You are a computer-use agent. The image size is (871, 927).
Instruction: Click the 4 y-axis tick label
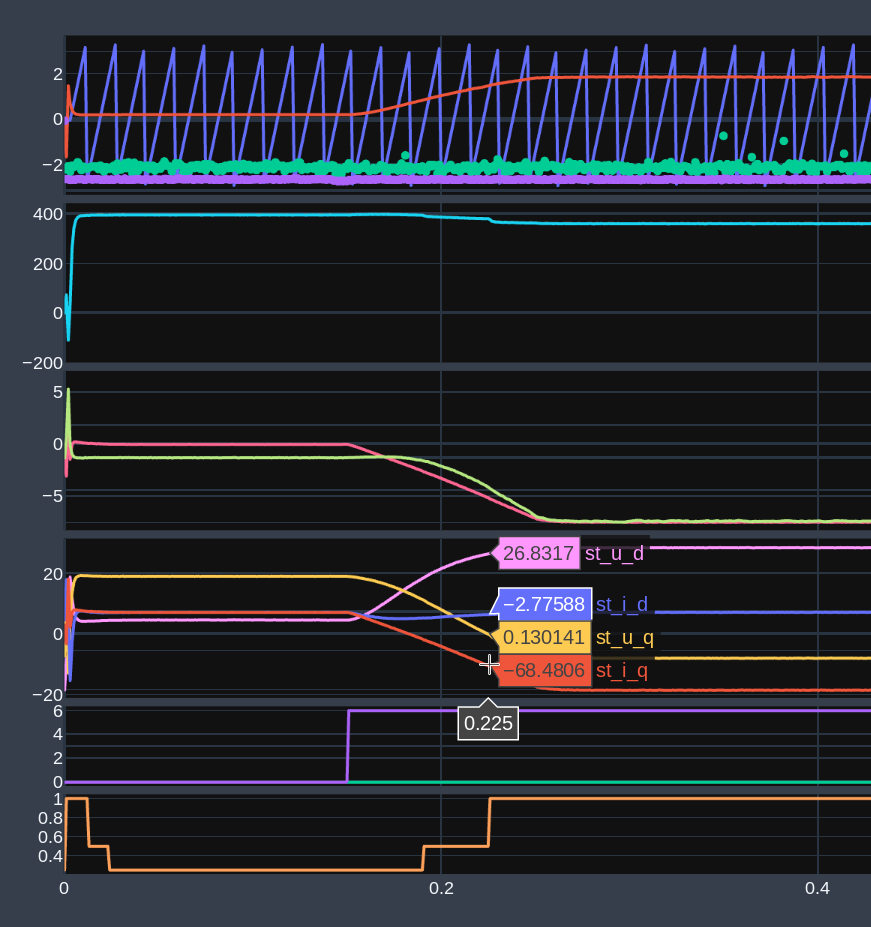pyautogui.click(x=57, y=734)
